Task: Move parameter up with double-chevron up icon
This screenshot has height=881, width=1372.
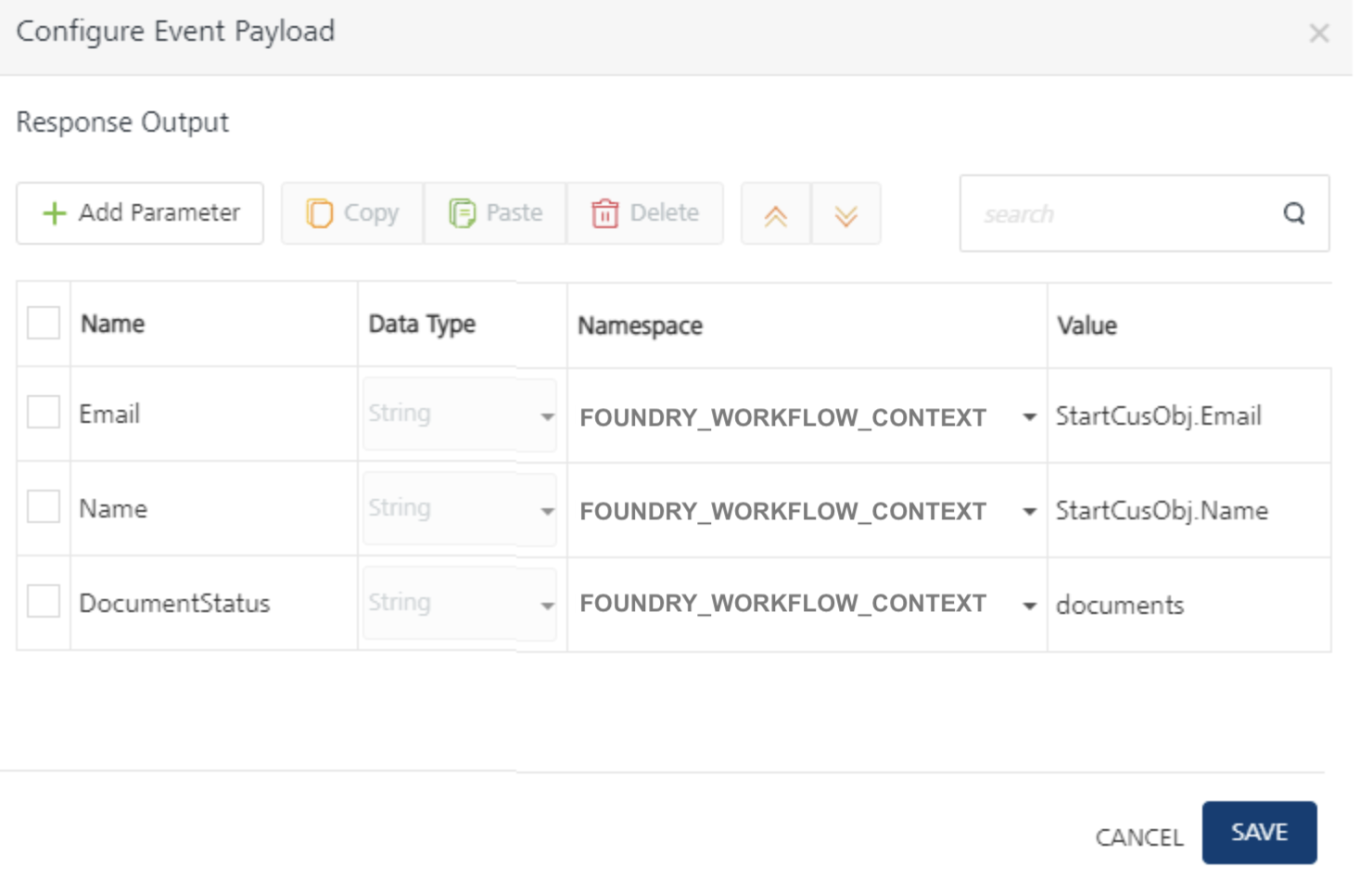Action: coord(776,216)
